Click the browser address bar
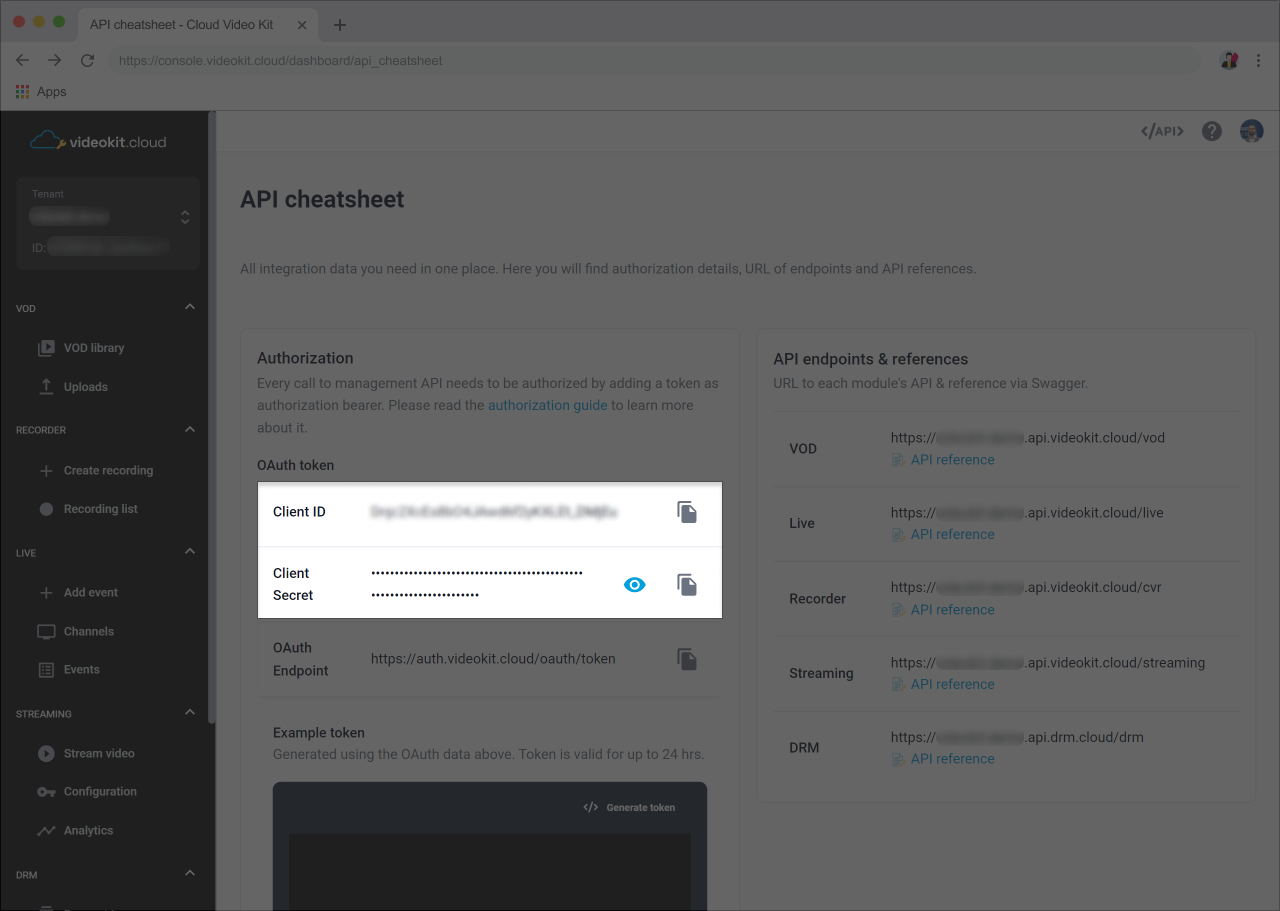The image size is (1280, 911). click(654, 60)
